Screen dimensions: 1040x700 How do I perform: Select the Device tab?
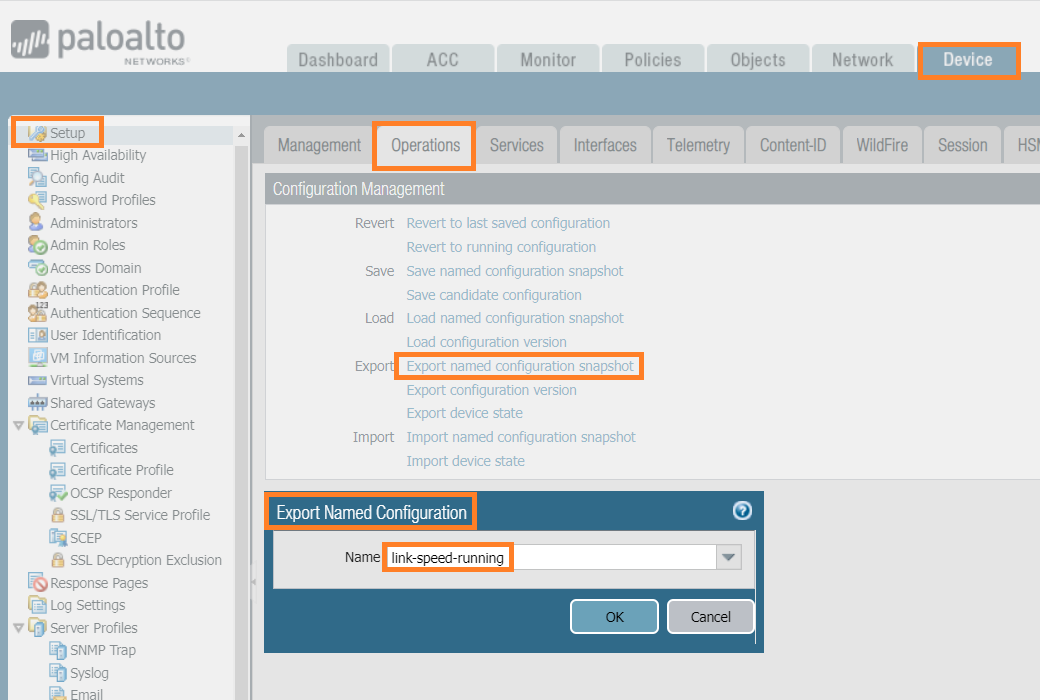[968, 60]
